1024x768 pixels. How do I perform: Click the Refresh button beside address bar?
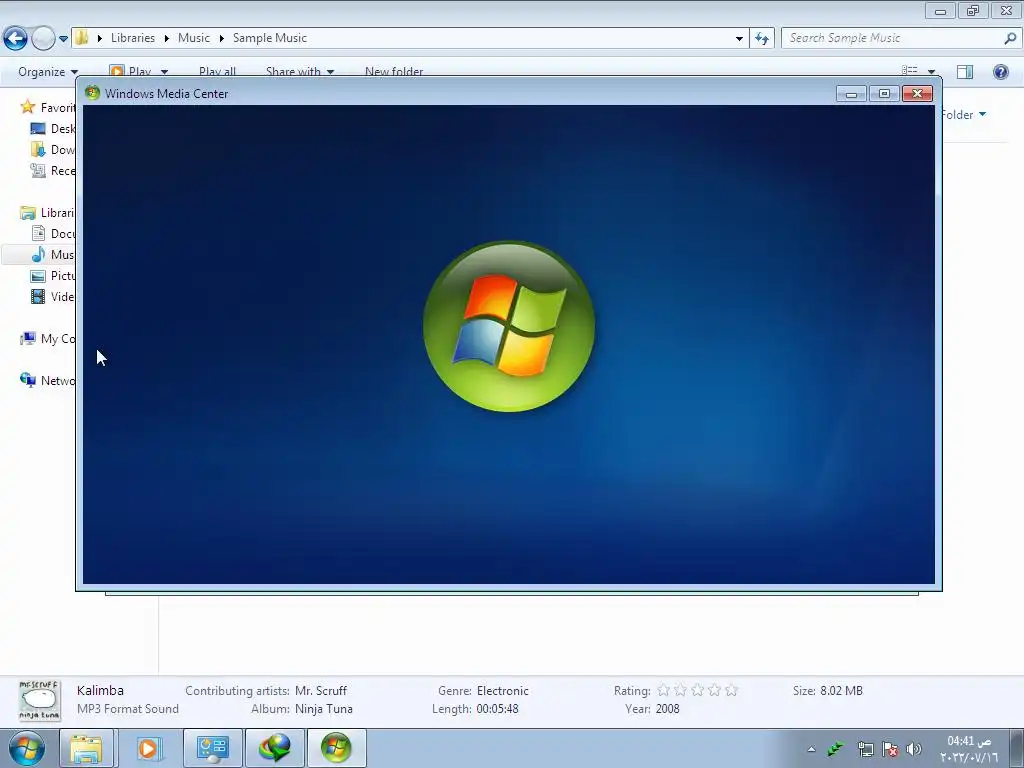[762, 39]
